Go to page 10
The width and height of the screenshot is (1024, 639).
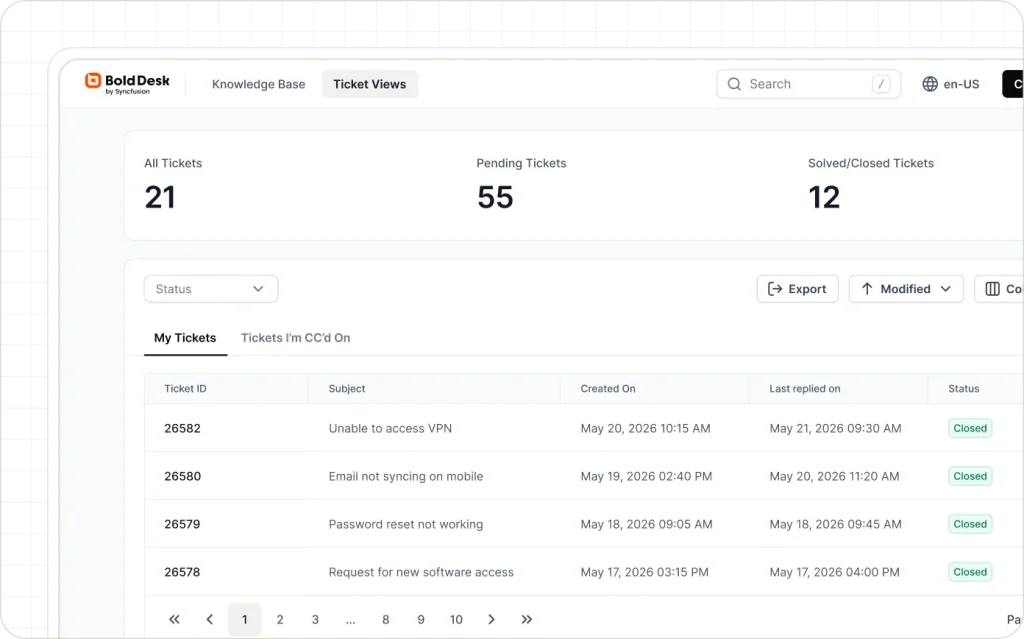(456, 619)
